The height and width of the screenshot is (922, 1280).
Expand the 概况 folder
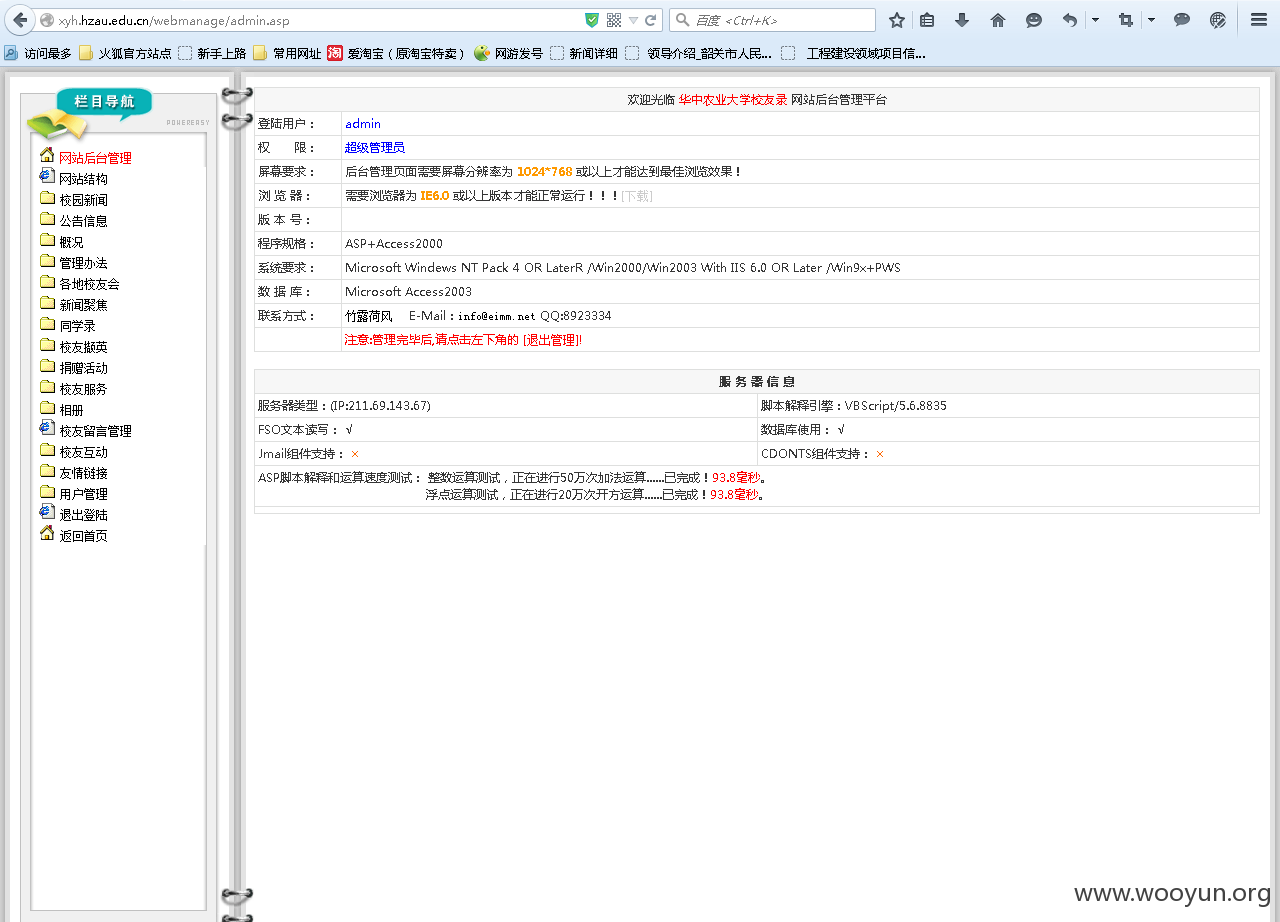(x=71, y=242)
